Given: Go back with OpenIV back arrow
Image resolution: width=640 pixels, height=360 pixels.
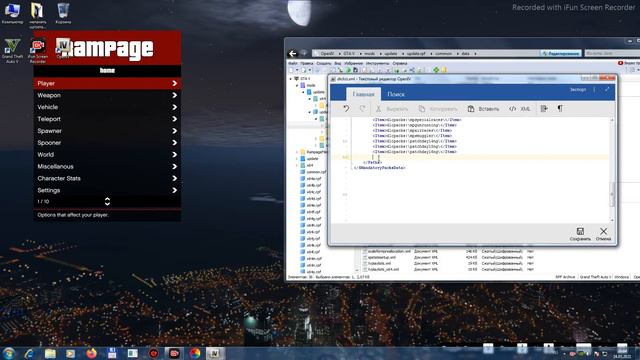Looking at the screenshot, I should click(292, 53).
